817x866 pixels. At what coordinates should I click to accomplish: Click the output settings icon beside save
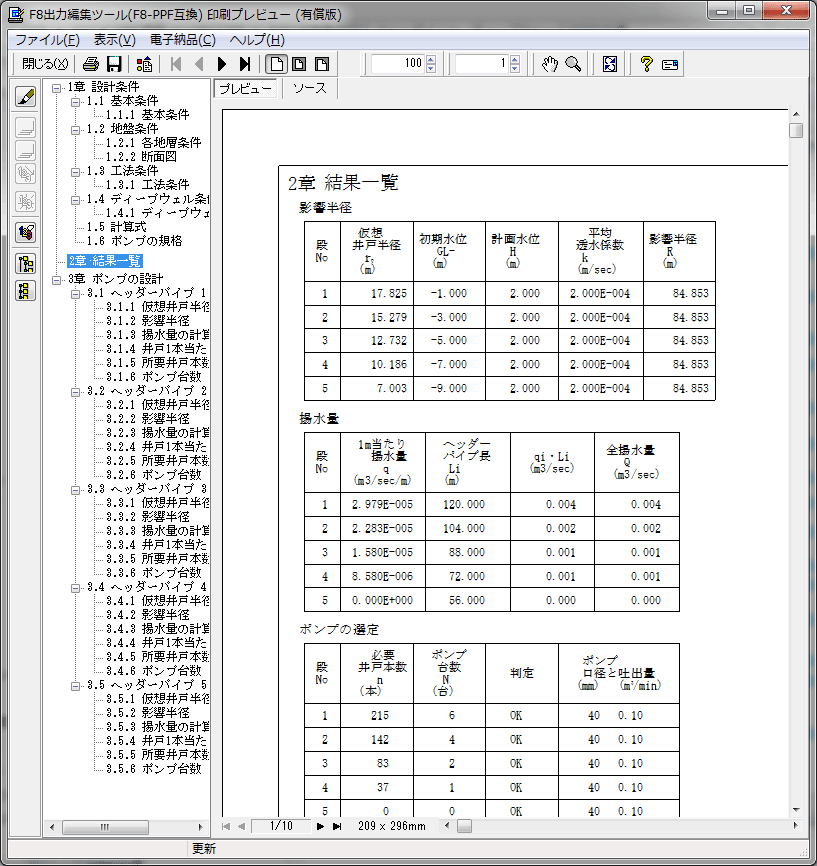coord(145,64)
